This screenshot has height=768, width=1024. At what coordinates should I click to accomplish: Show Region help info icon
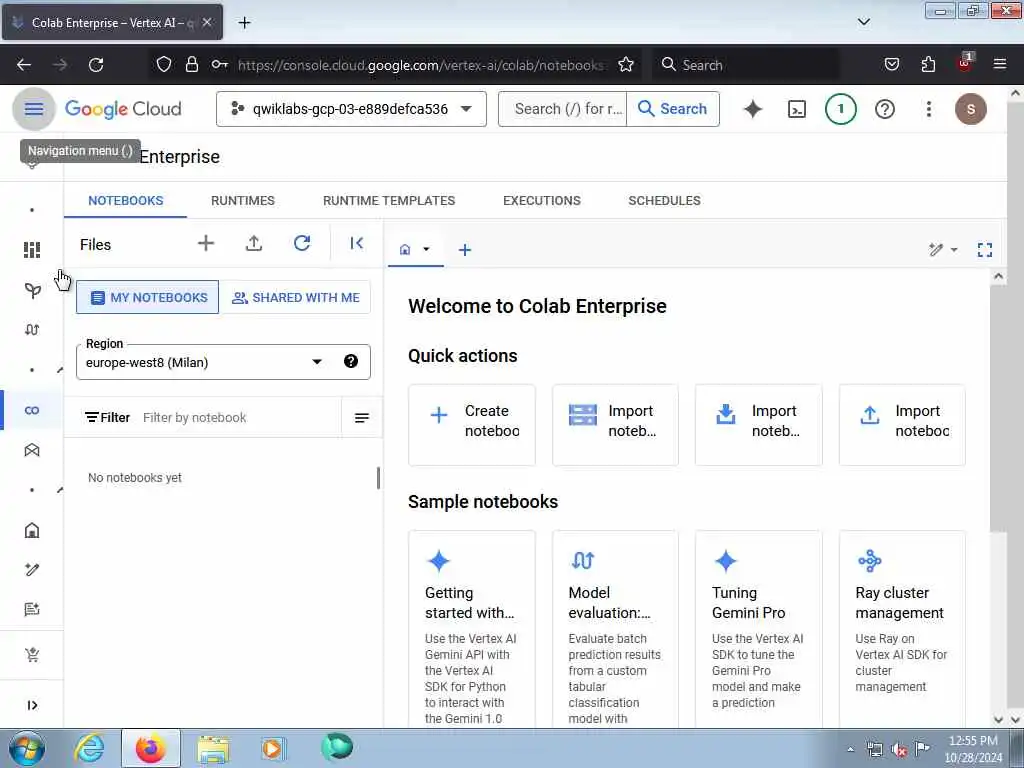351,362
